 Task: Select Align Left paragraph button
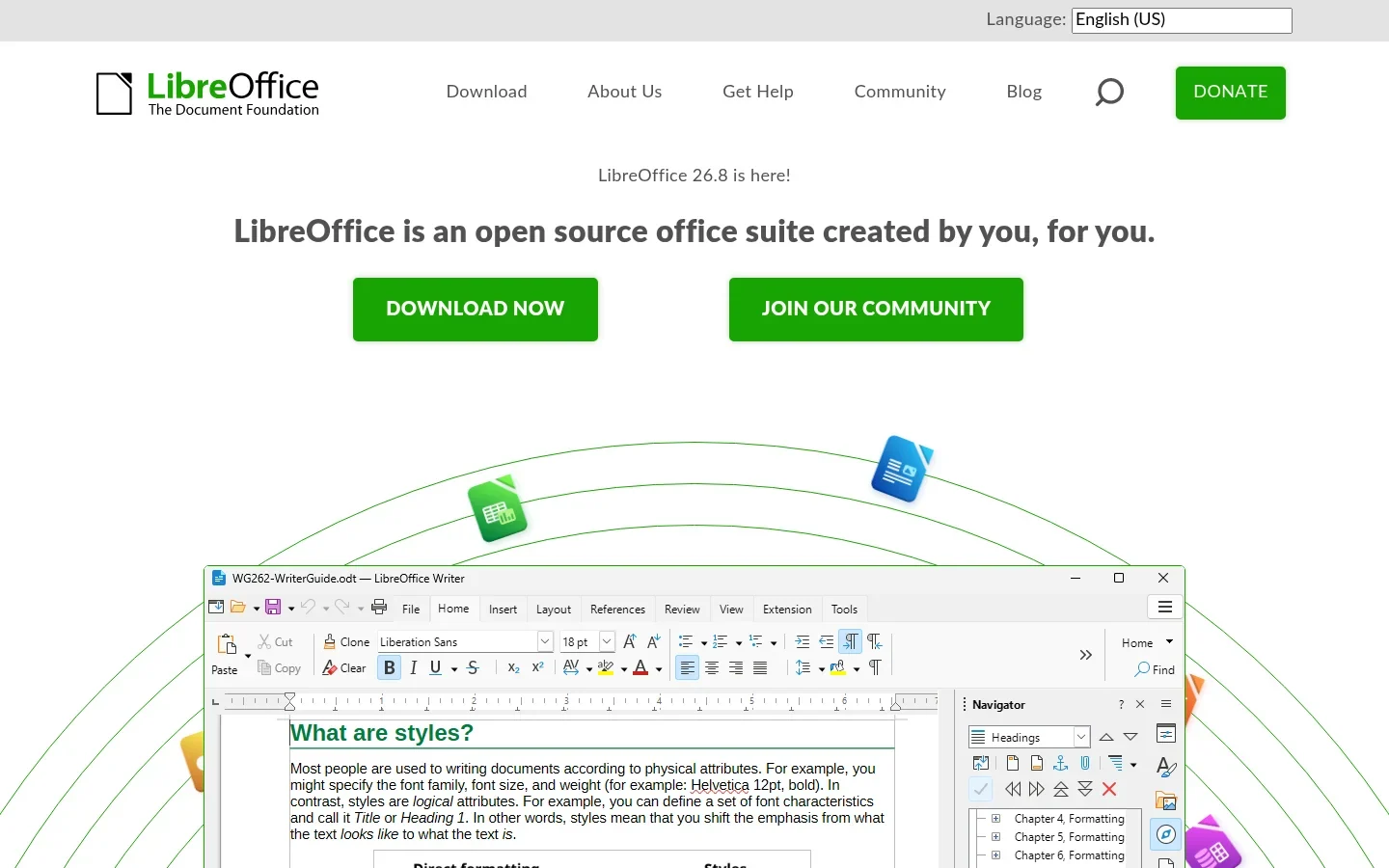687,667
